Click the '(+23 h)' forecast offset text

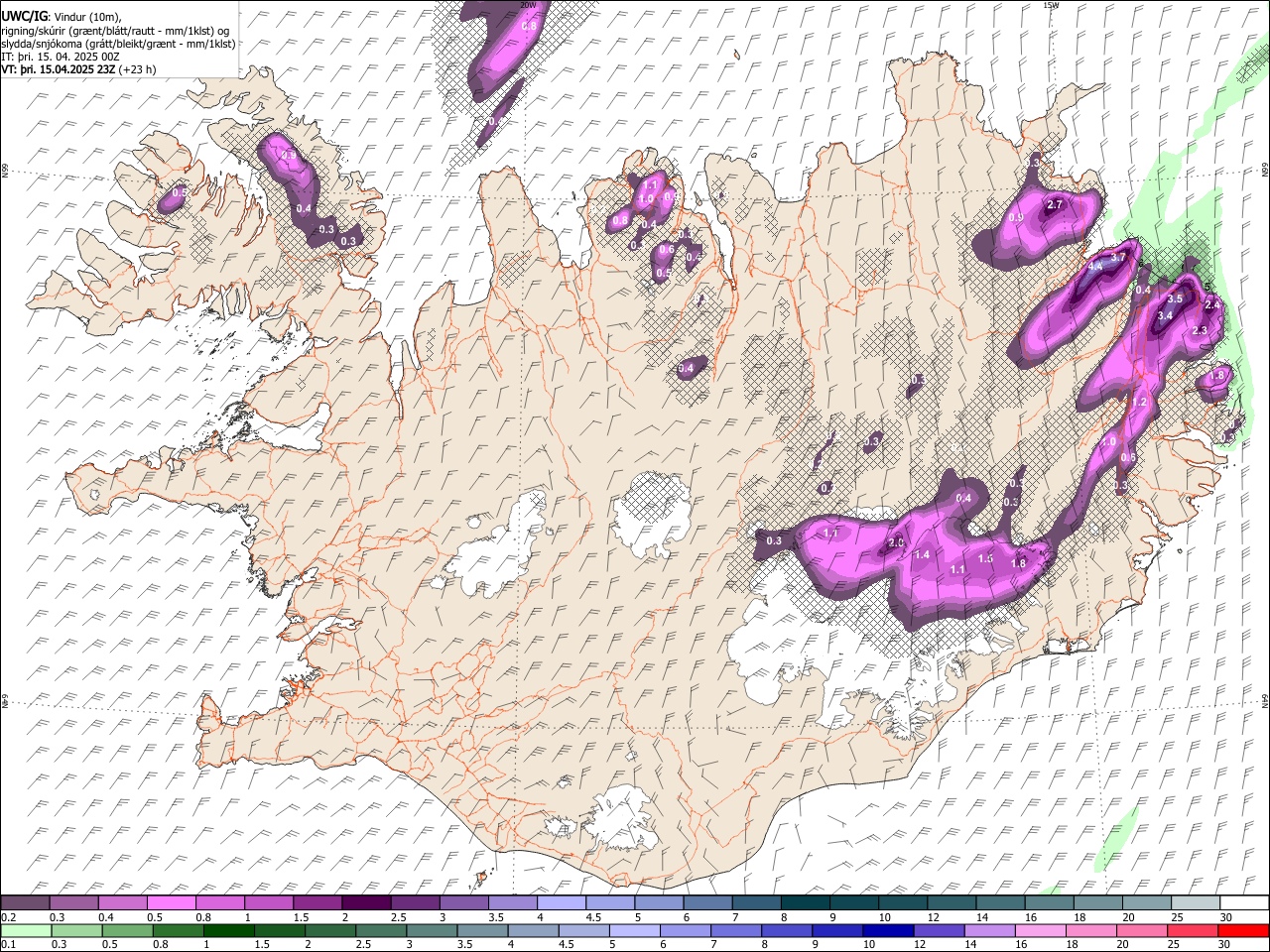pyautogui.click(x=137, y=70)
